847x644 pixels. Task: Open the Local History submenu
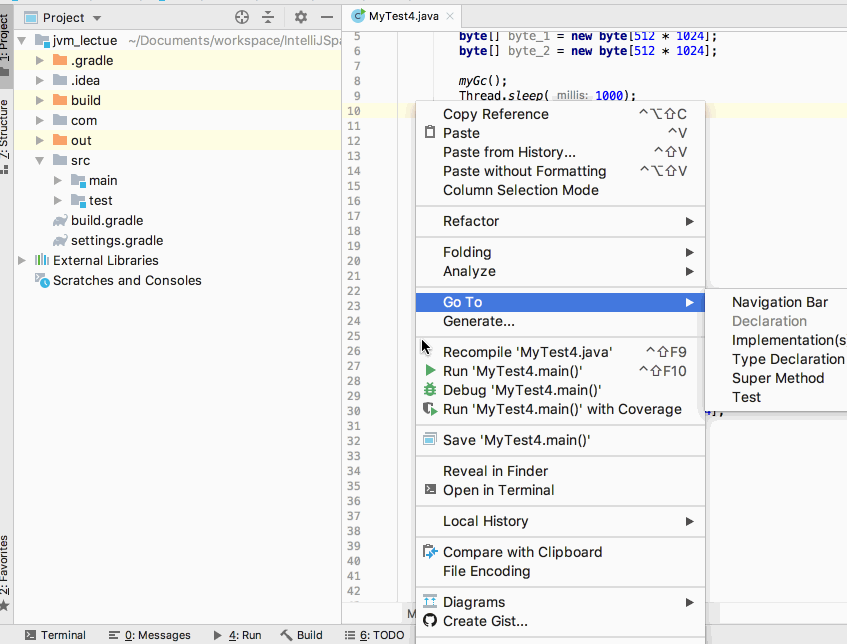click(x=560, y=521)
